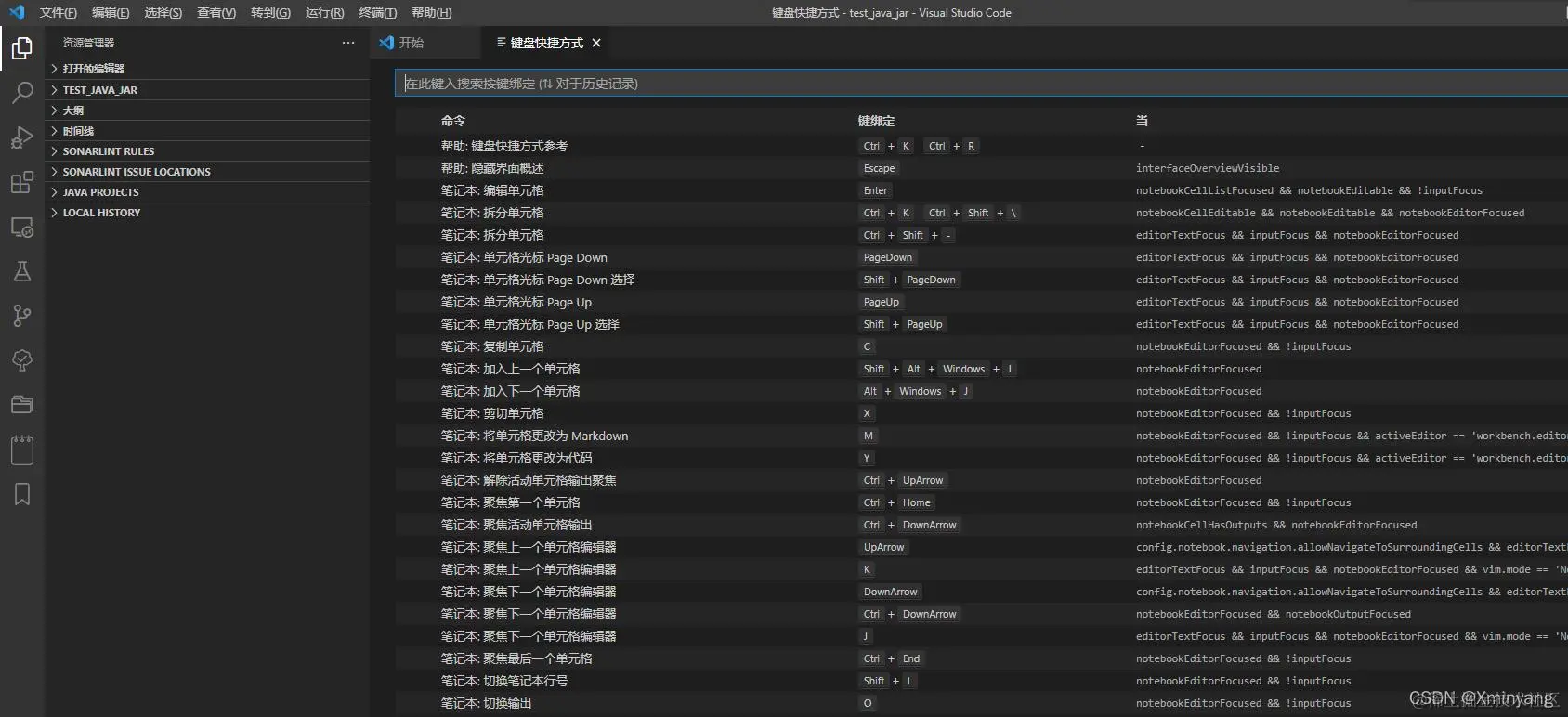Close the 键盘快捷方式 tab

click(596, 43)
